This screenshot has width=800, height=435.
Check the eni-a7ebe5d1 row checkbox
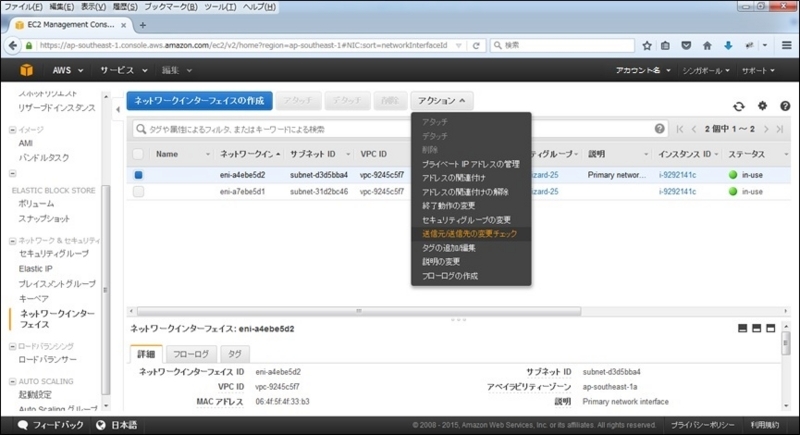click(138, 192)
